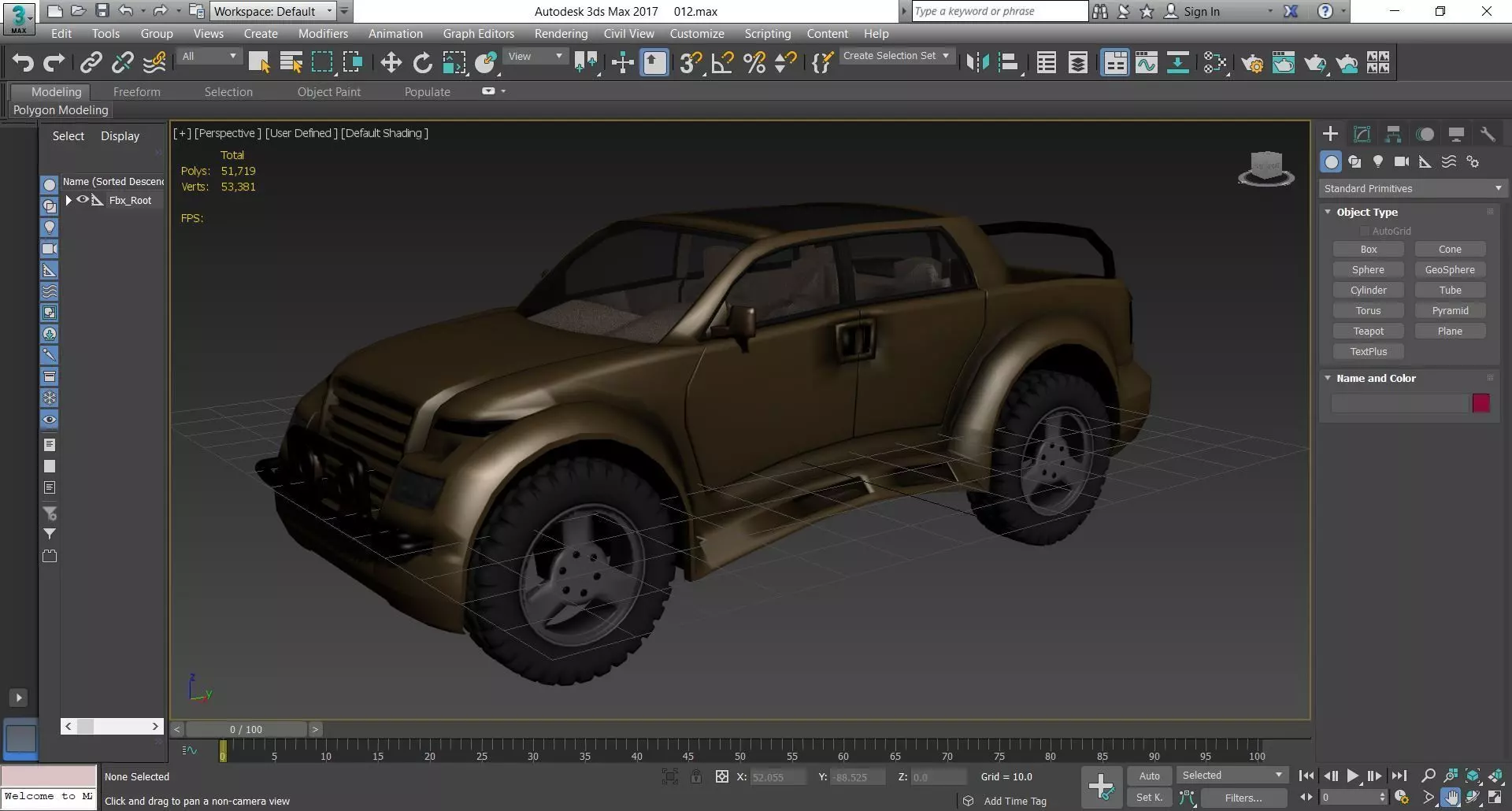Open Utilities panel wrench icon
This screenshot has height=811, width=1512.
1488,134
